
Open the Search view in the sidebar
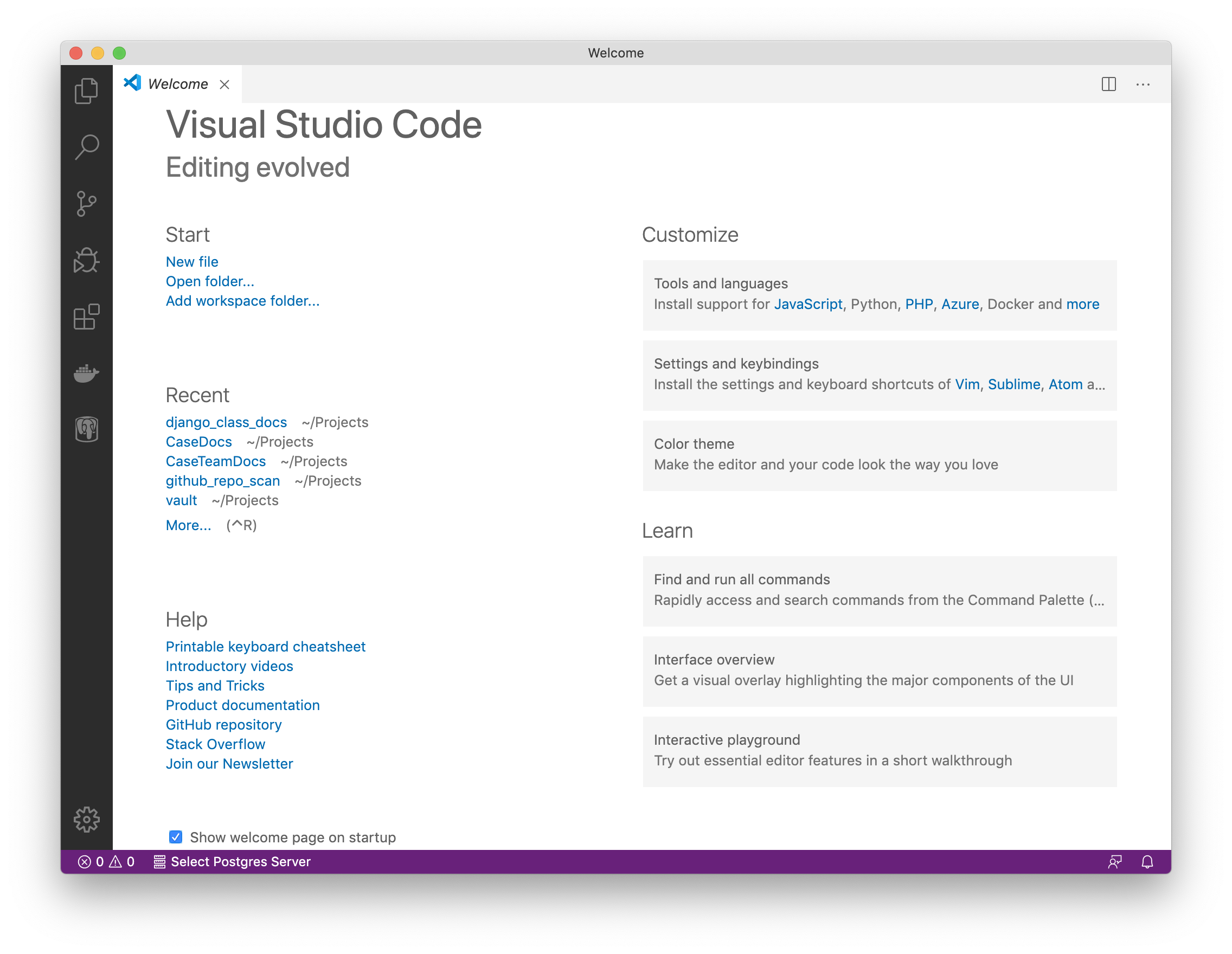click(x=86, y=146)
